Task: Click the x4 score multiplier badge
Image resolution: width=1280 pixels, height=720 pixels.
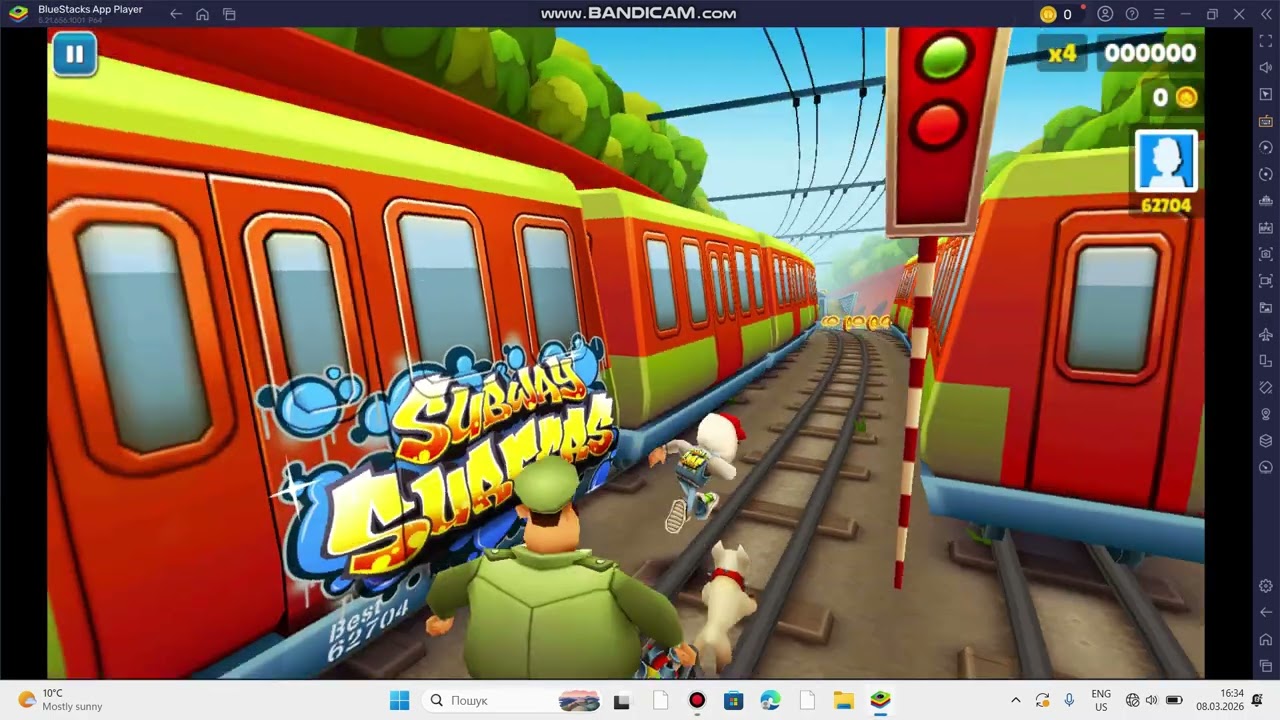Action: point(1062,53)
